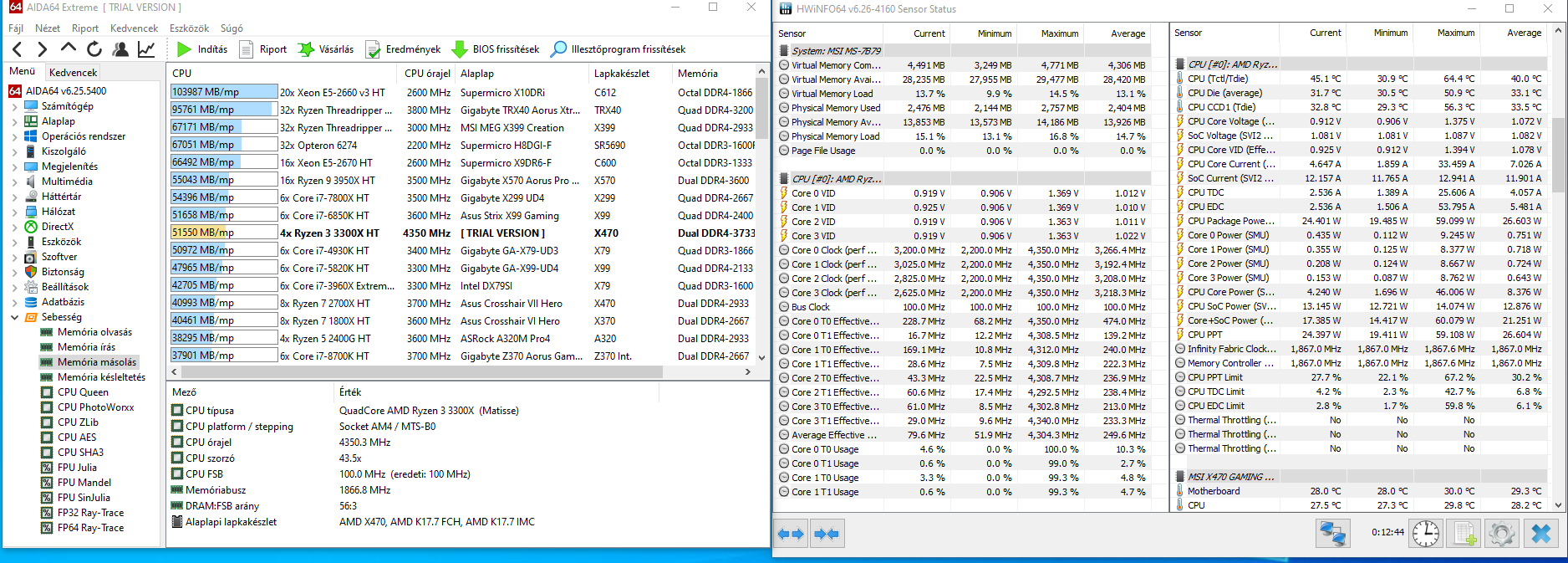Select Memória késleltetés benchmark
The image size is (1568, 563).
click(x=101, y=377)
